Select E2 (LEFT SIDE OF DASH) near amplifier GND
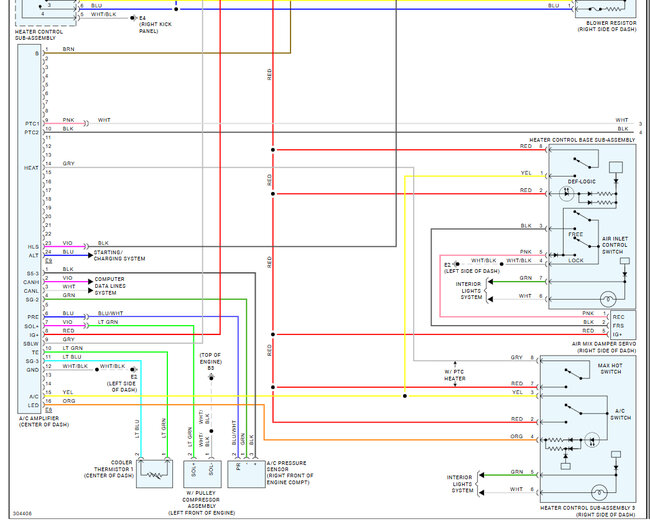 [x=124, y=383]
